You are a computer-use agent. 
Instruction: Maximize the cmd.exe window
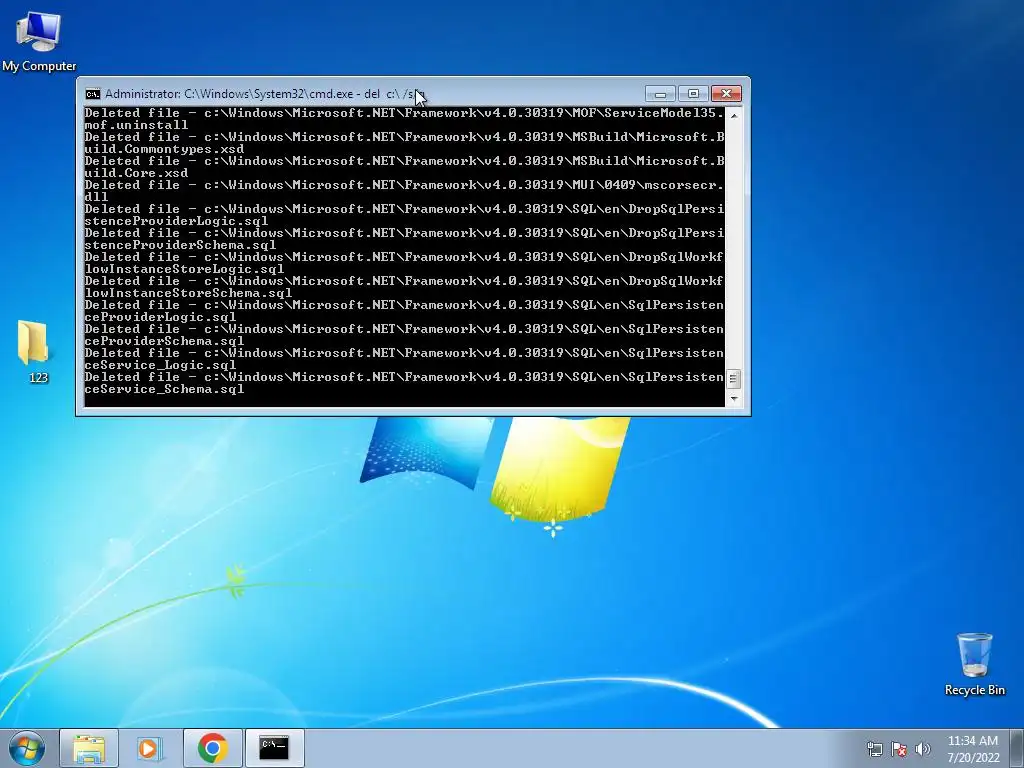click(693, 94)
